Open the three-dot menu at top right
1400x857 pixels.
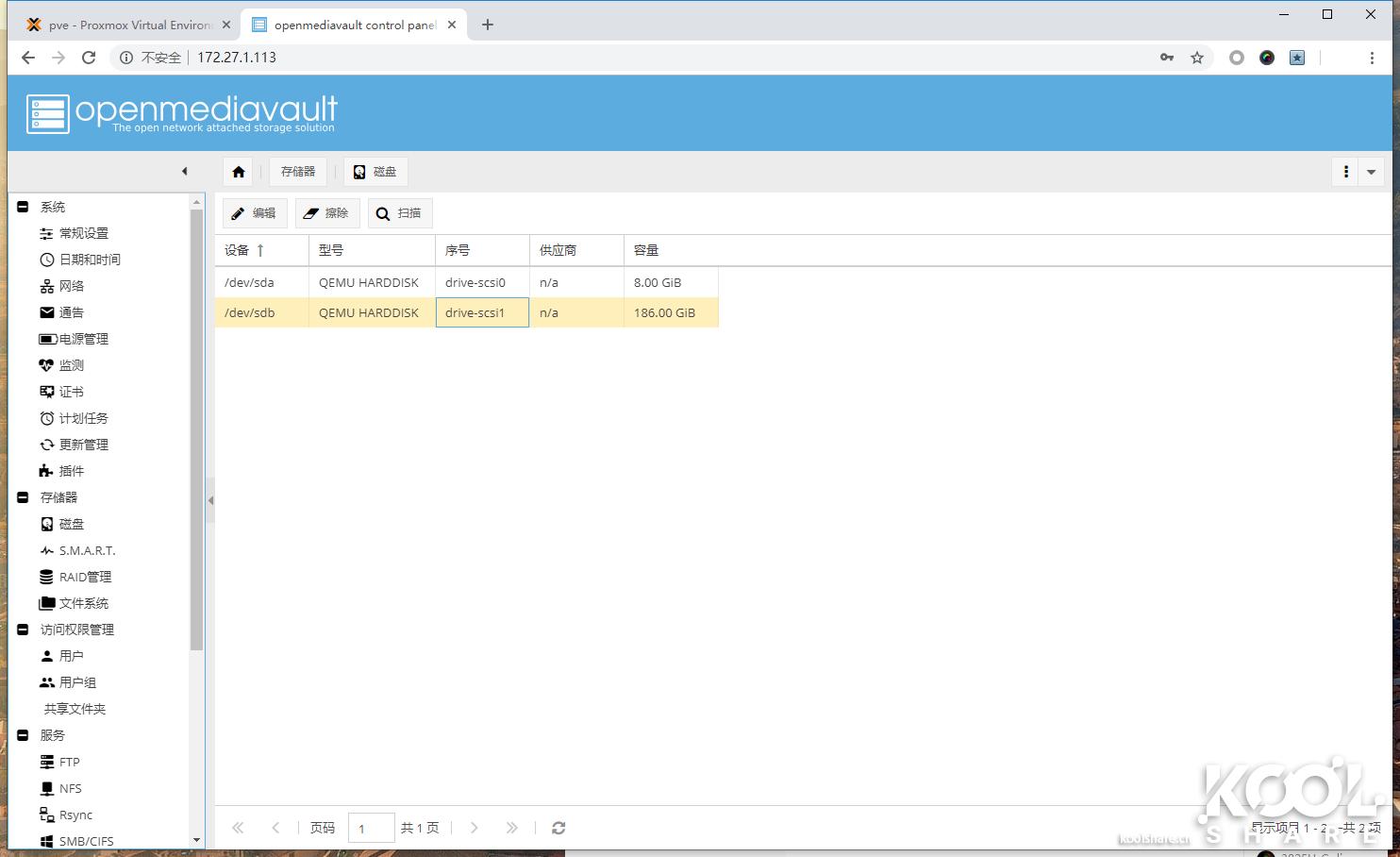pos(1345,171)
